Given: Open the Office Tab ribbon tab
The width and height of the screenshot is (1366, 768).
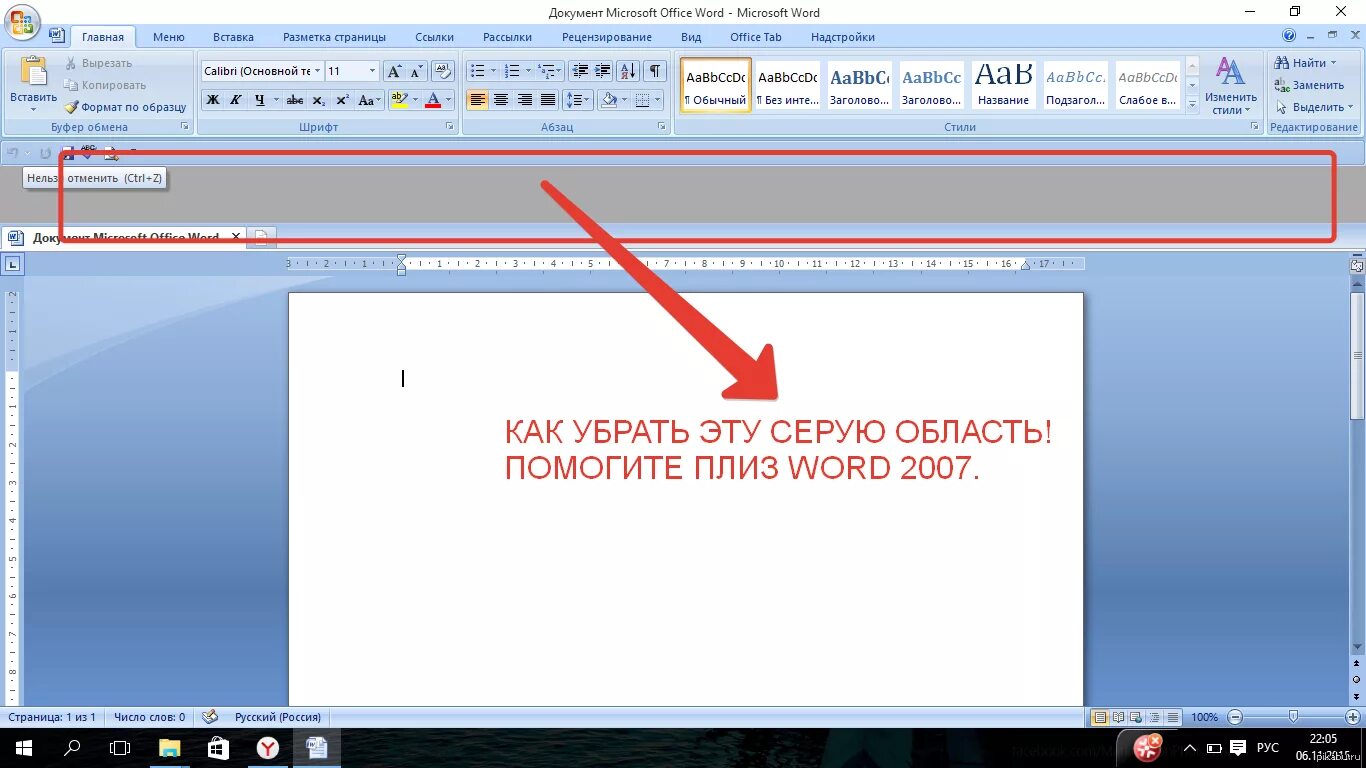Looking at the screenshot, I should [x=755, y=37].
